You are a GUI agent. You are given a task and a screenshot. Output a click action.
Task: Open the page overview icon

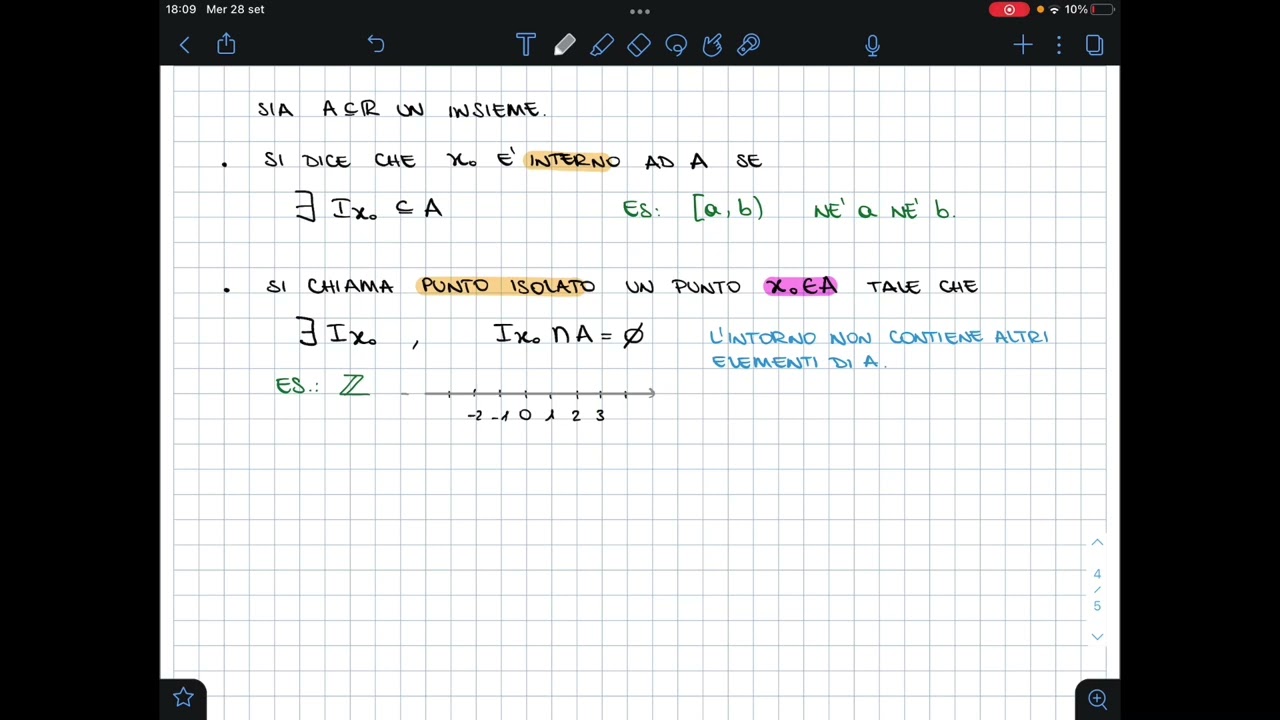coord(1094,45)
